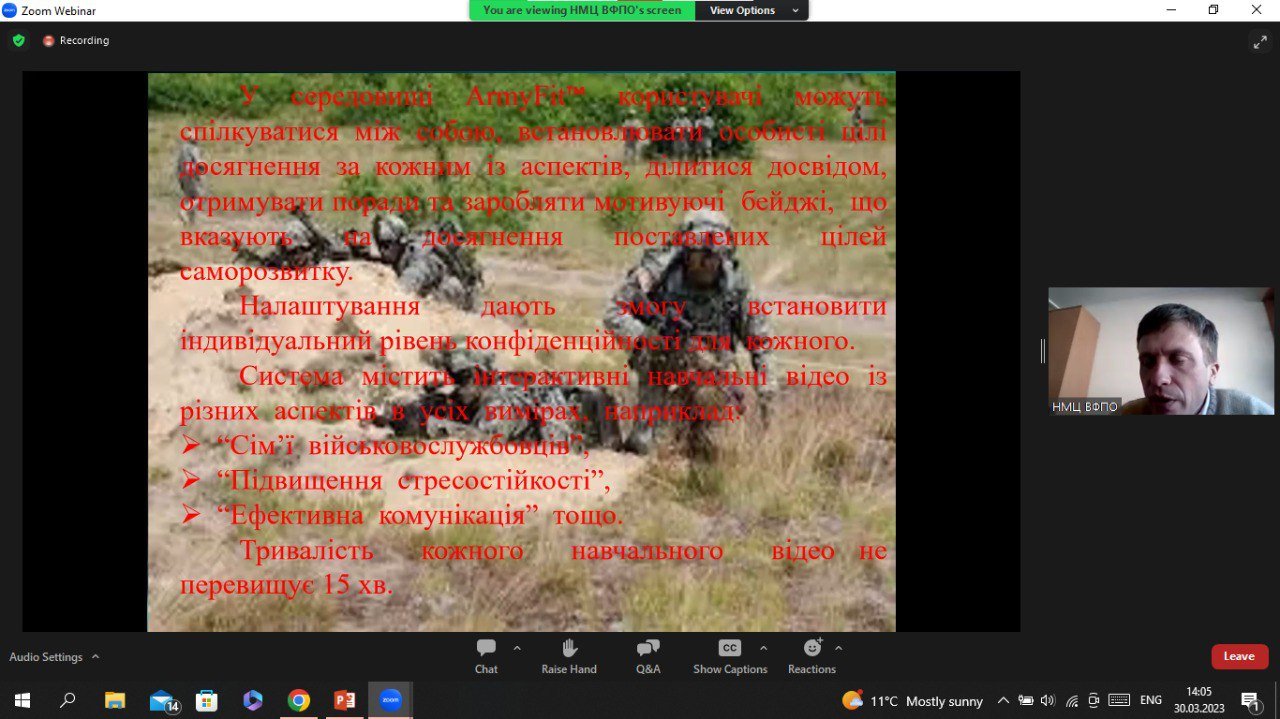Expand the arrow next to Reactions

tap(838, 647)
